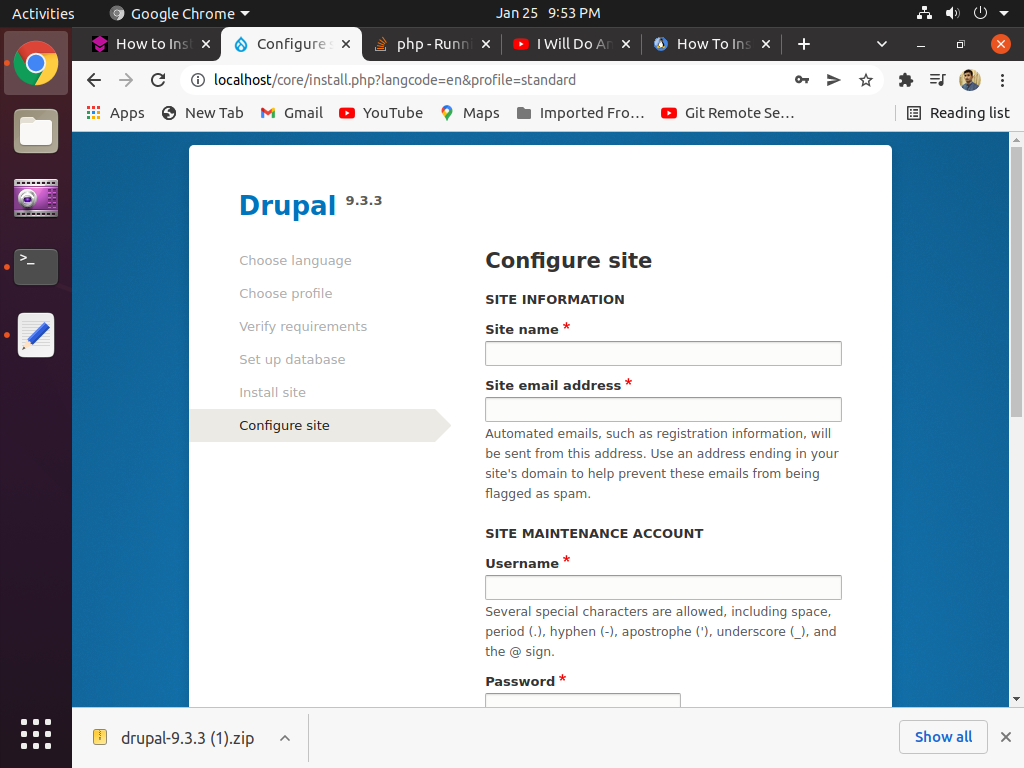The width and height of the screenshot is (1024, 768).
Task: Go back to the previous page
Action: (x=94, y=80)
